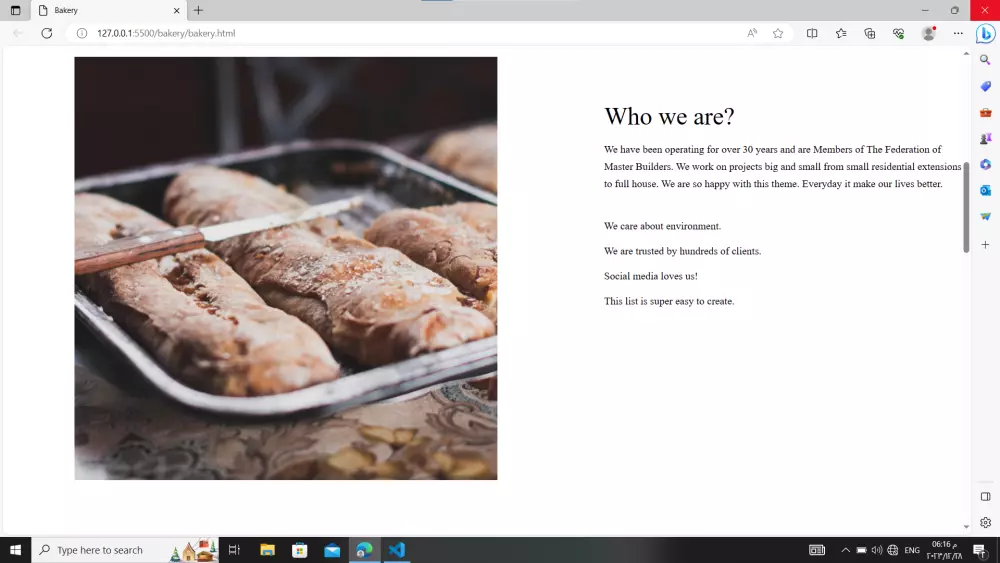This screenshot has height=563, width=1000.
Task: Click the scrollbar up arrow
Action: coord(966,54)
